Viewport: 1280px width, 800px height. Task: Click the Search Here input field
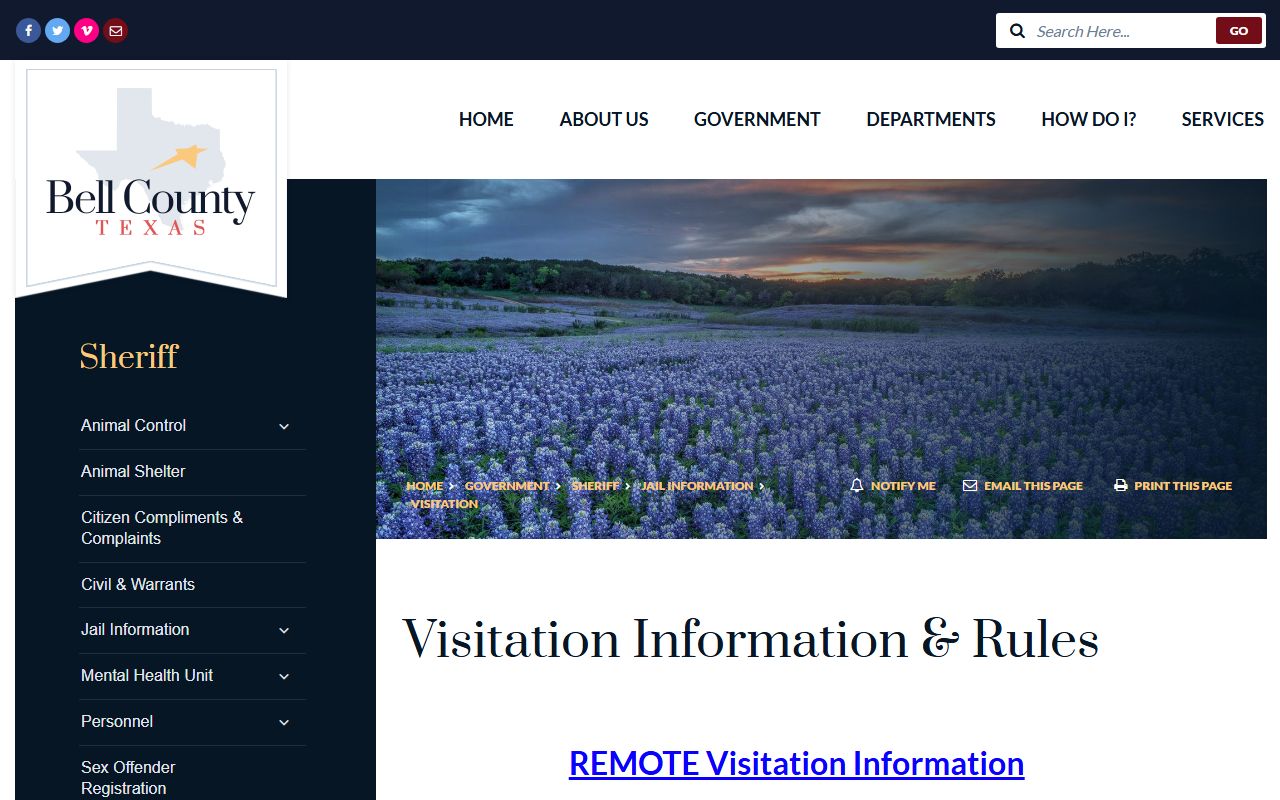point(1122,31)
